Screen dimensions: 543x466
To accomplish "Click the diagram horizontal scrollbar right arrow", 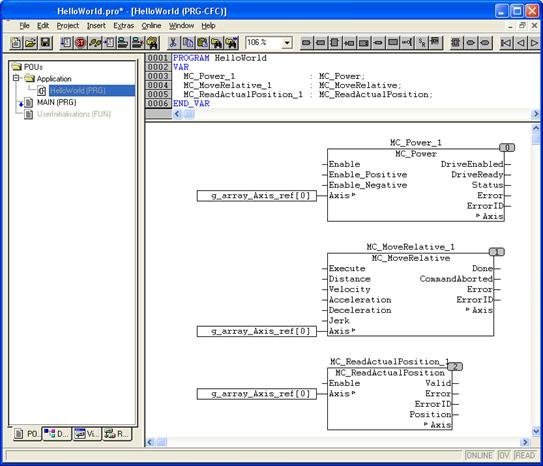I will coord(525,442).
